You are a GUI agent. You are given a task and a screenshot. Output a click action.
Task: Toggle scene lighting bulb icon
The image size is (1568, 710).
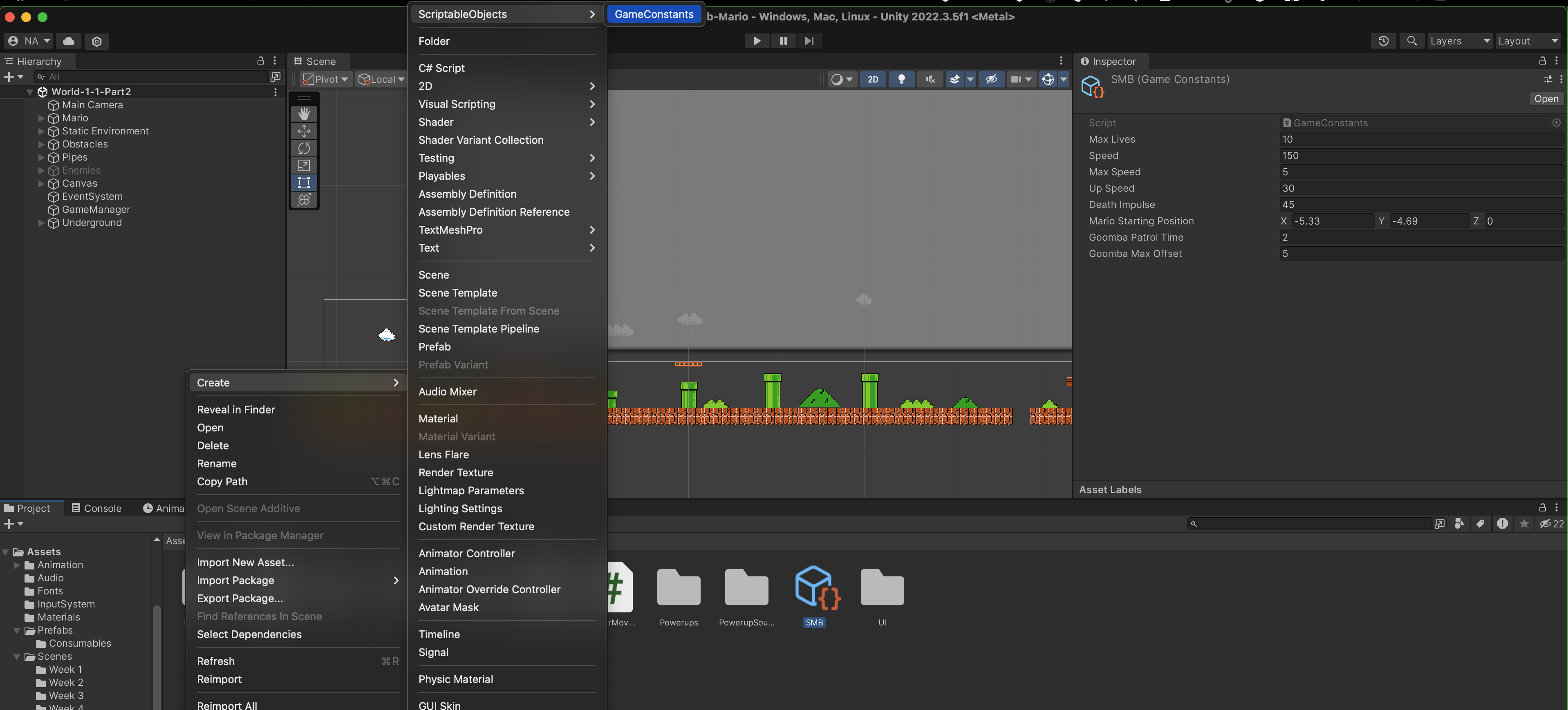click(x=901, y=79)
